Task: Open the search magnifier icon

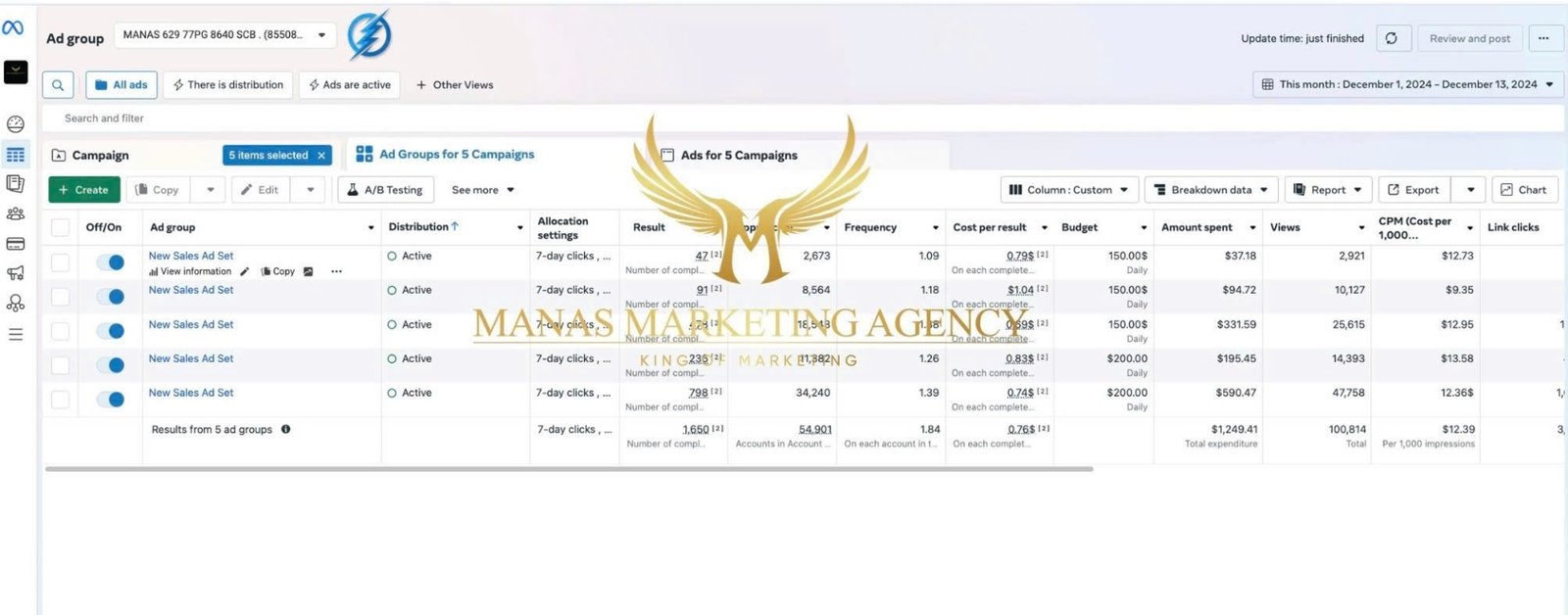Action: [58, 85]
